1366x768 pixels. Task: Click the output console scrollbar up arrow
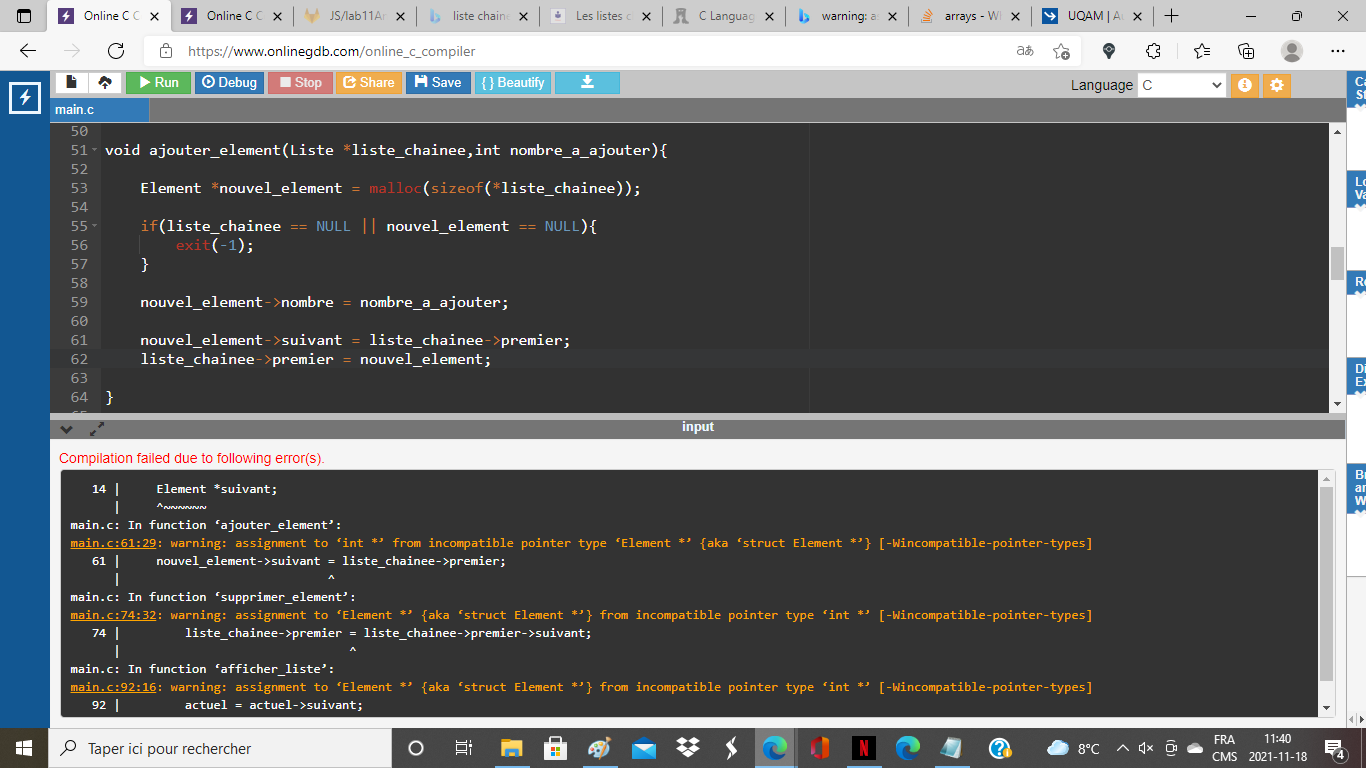click(x=1327, y=477)
